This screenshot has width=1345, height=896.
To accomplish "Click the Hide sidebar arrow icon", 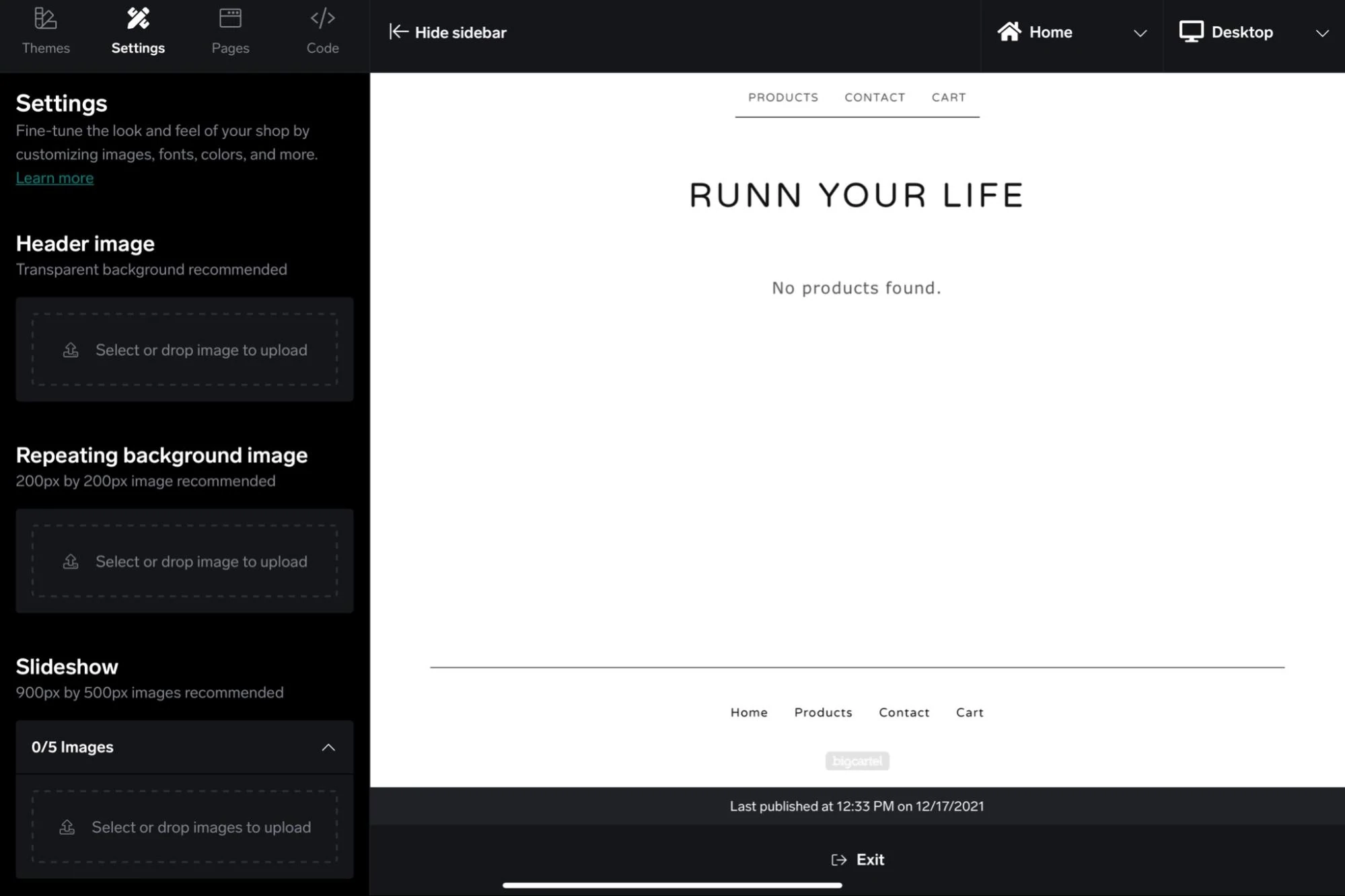I will coord(398,32).
